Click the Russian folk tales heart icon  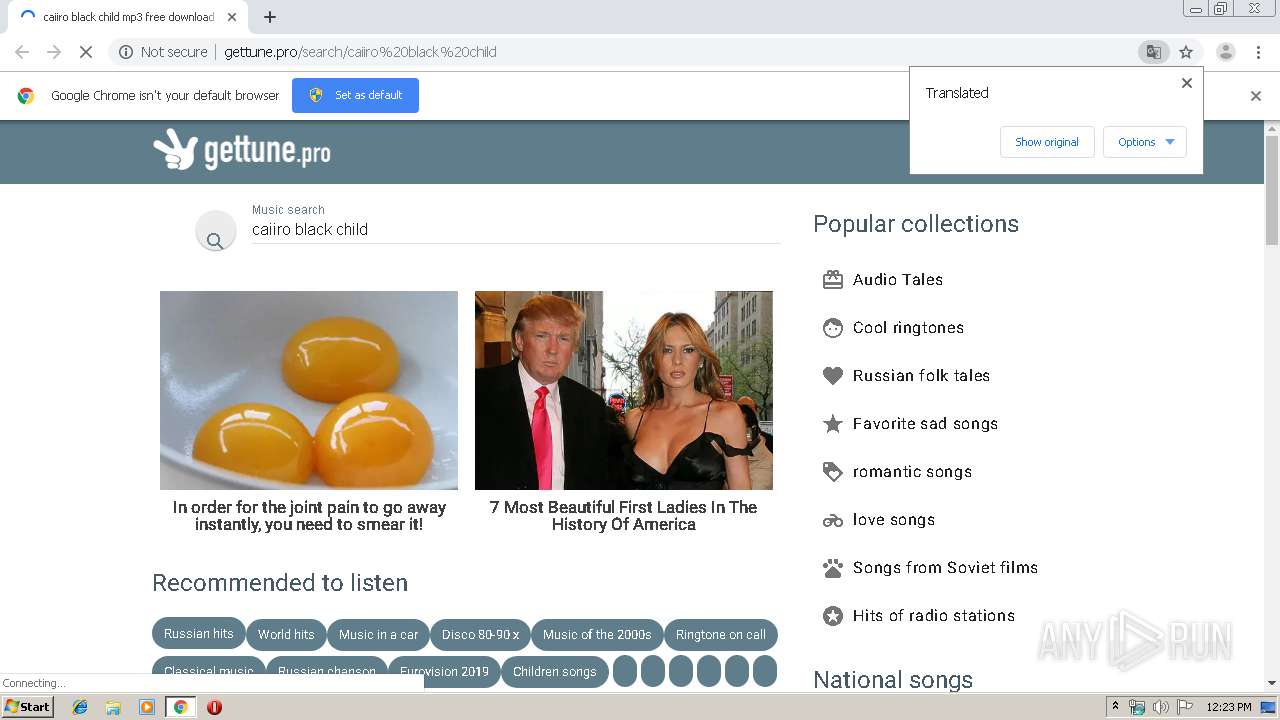coord(833,376)
